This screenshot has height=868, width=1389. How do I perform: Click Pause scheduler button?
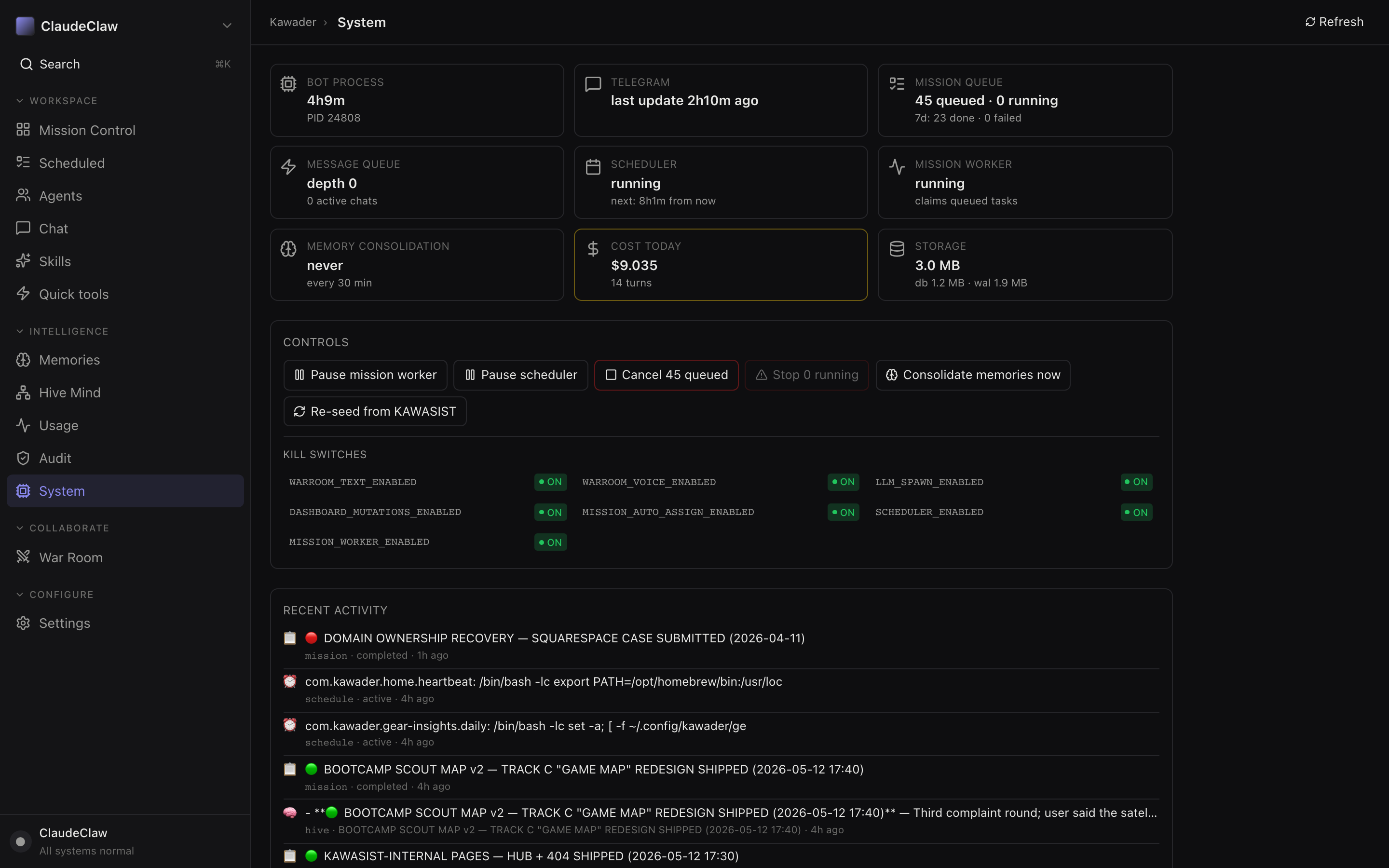click(520, 375)
